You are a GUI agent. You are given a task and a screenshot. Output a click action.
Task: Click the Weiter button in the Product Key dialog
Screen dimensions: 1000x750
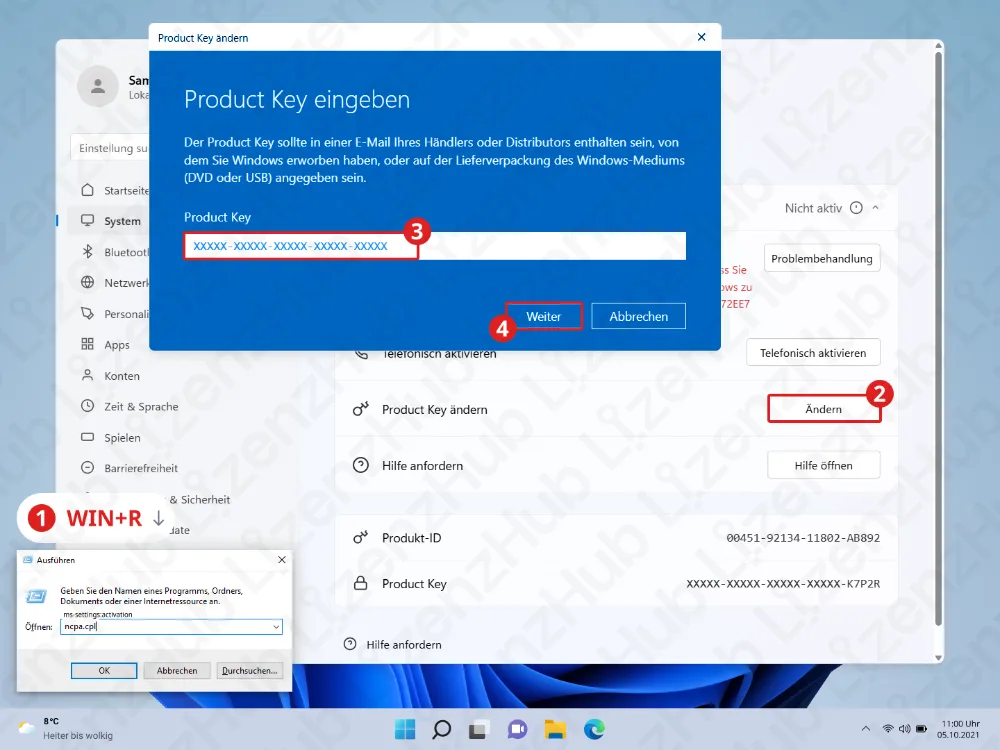coord(543,315)
